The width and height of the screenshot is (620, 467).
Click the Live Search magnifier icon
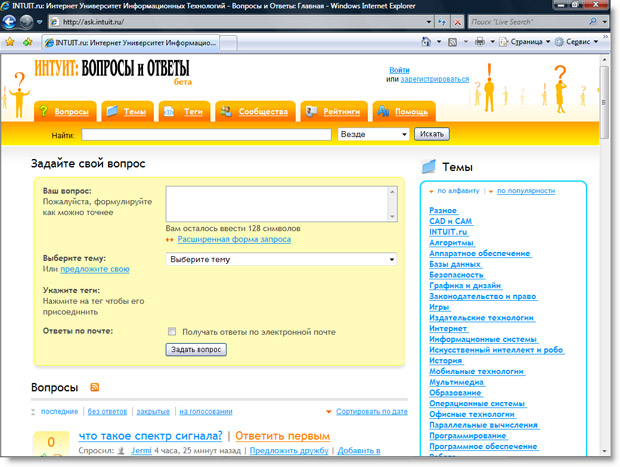[x=592, y=22]
